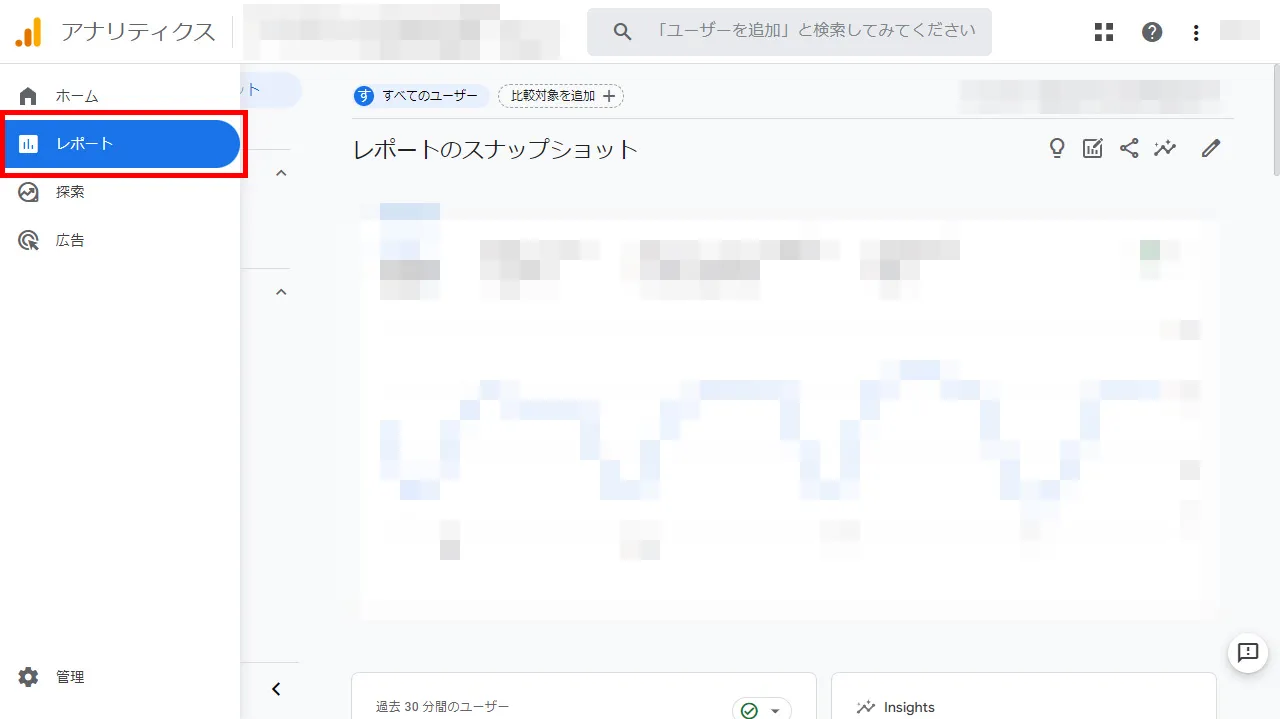Click the 比較対象を追加 button
Image resolution: width=1280 pixels, height=719 pixels.
tap(560, 95)
